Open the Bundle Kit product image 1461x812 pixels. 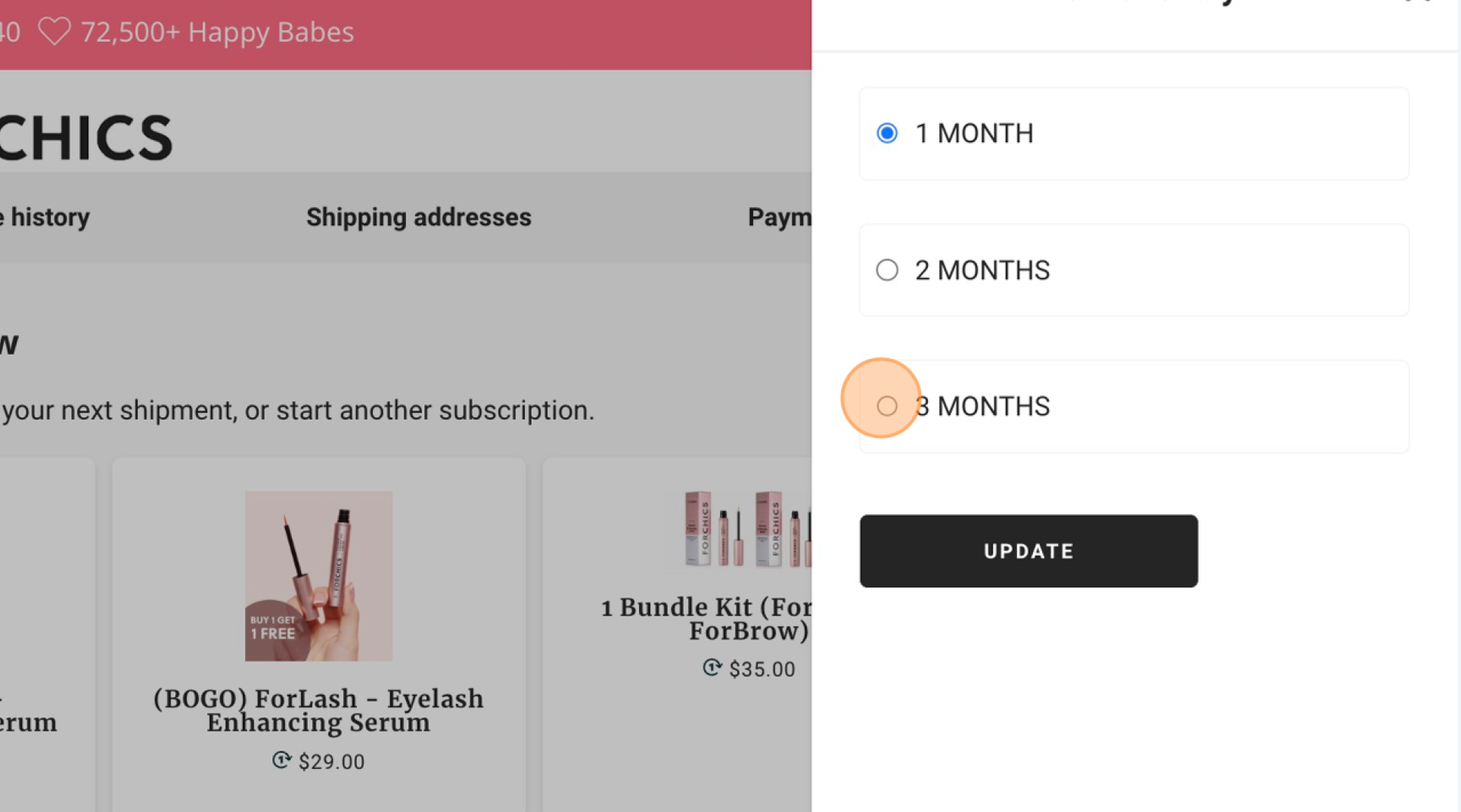point(747,528)
